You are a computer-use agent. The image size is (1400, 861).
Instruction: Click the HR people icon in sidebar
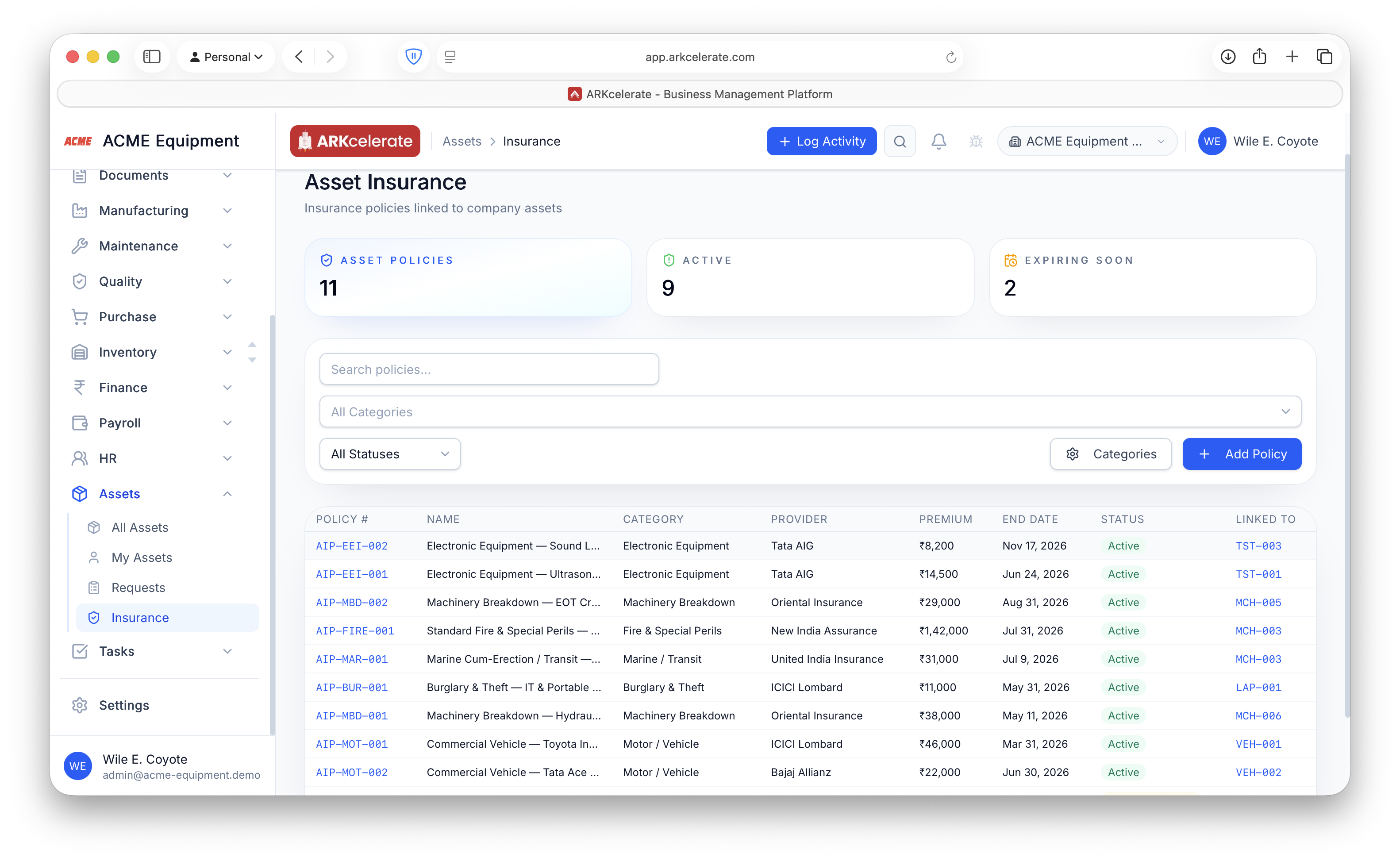tap(79, 458)
